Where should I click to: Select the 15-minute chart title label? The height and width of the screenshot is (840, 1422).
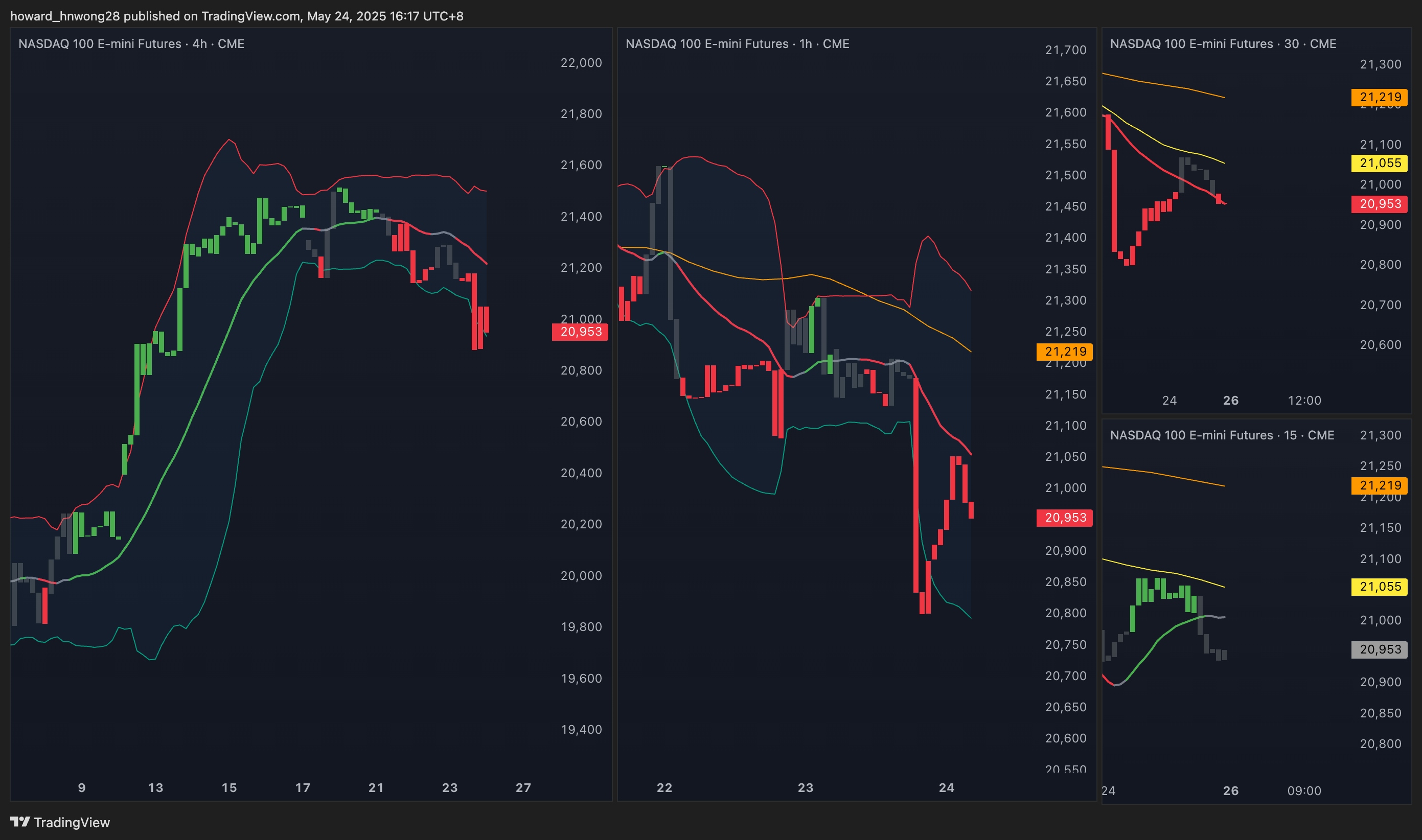pyautogui.click(x=1222, y=435)
